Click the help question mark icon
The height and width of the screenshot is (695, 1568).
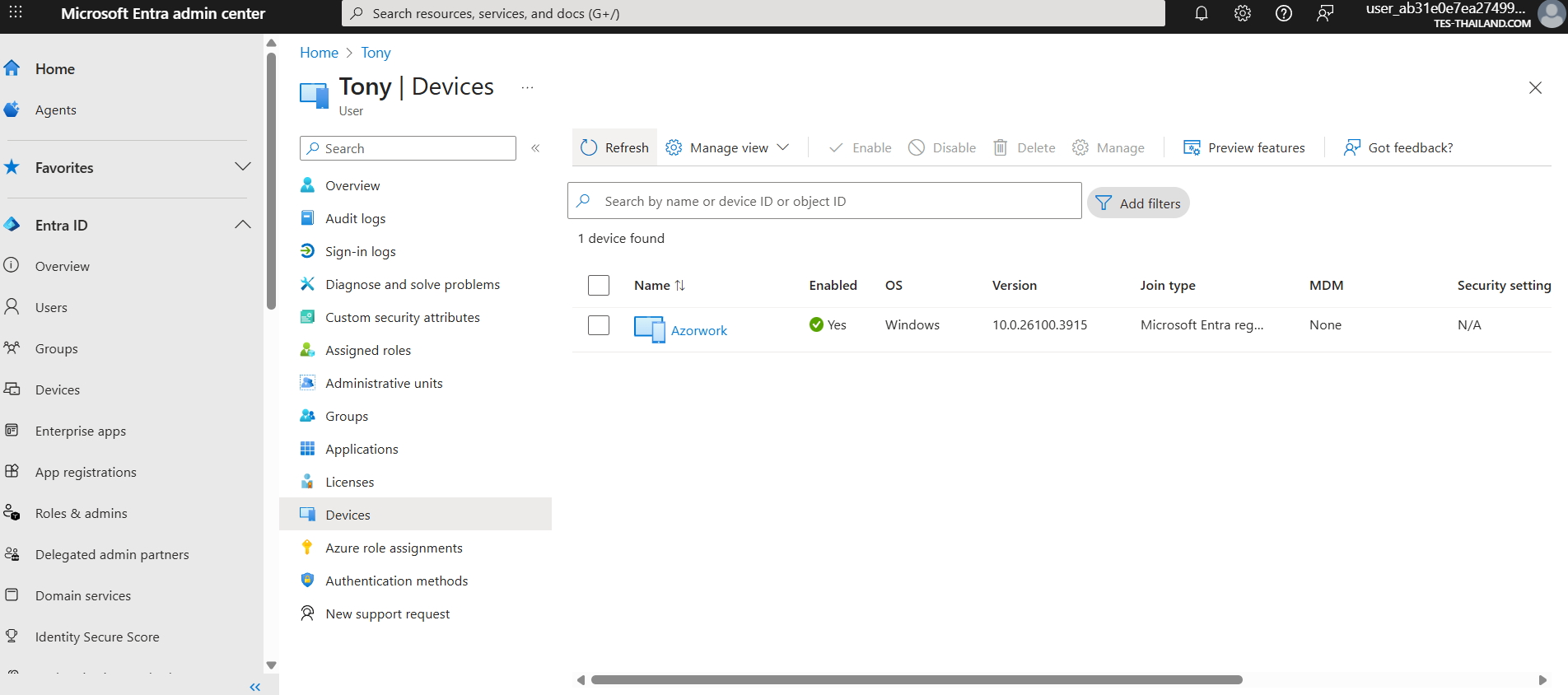[x=1284, y=13]
